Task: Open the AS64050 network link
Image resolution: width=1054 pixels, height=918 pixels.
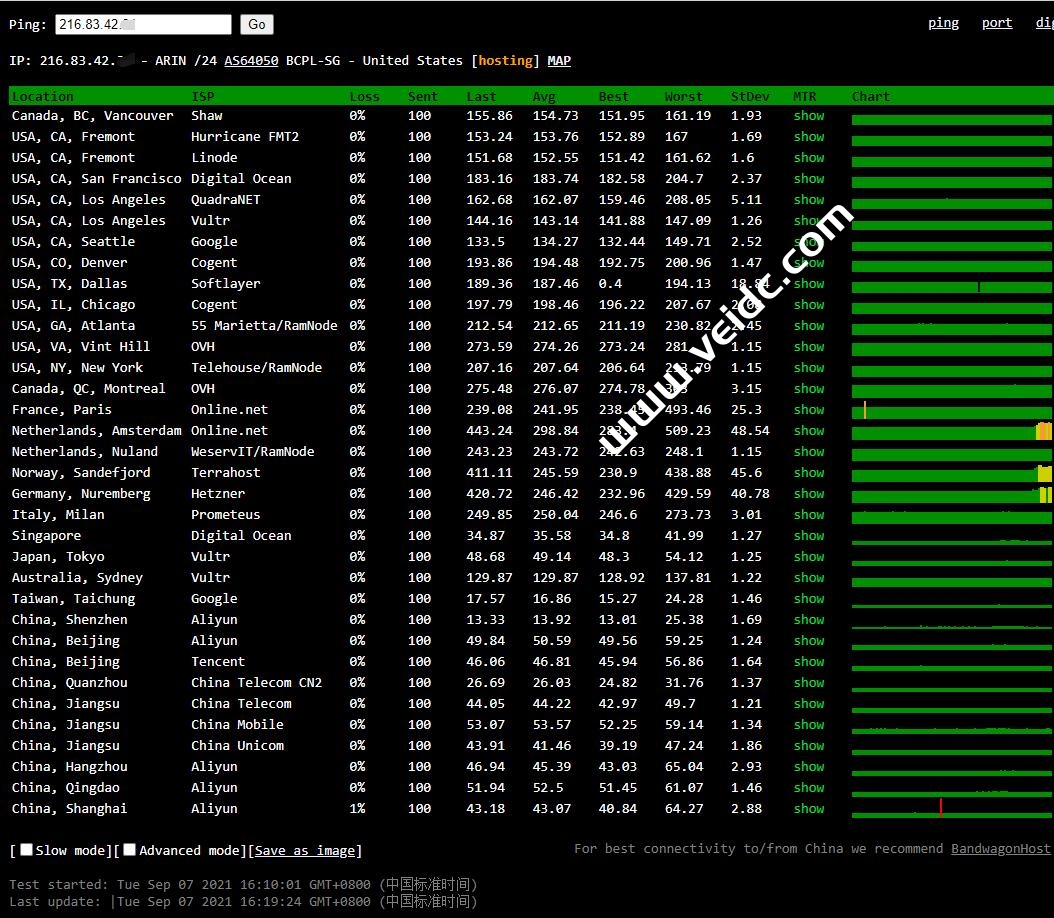Action: point(251,61)
